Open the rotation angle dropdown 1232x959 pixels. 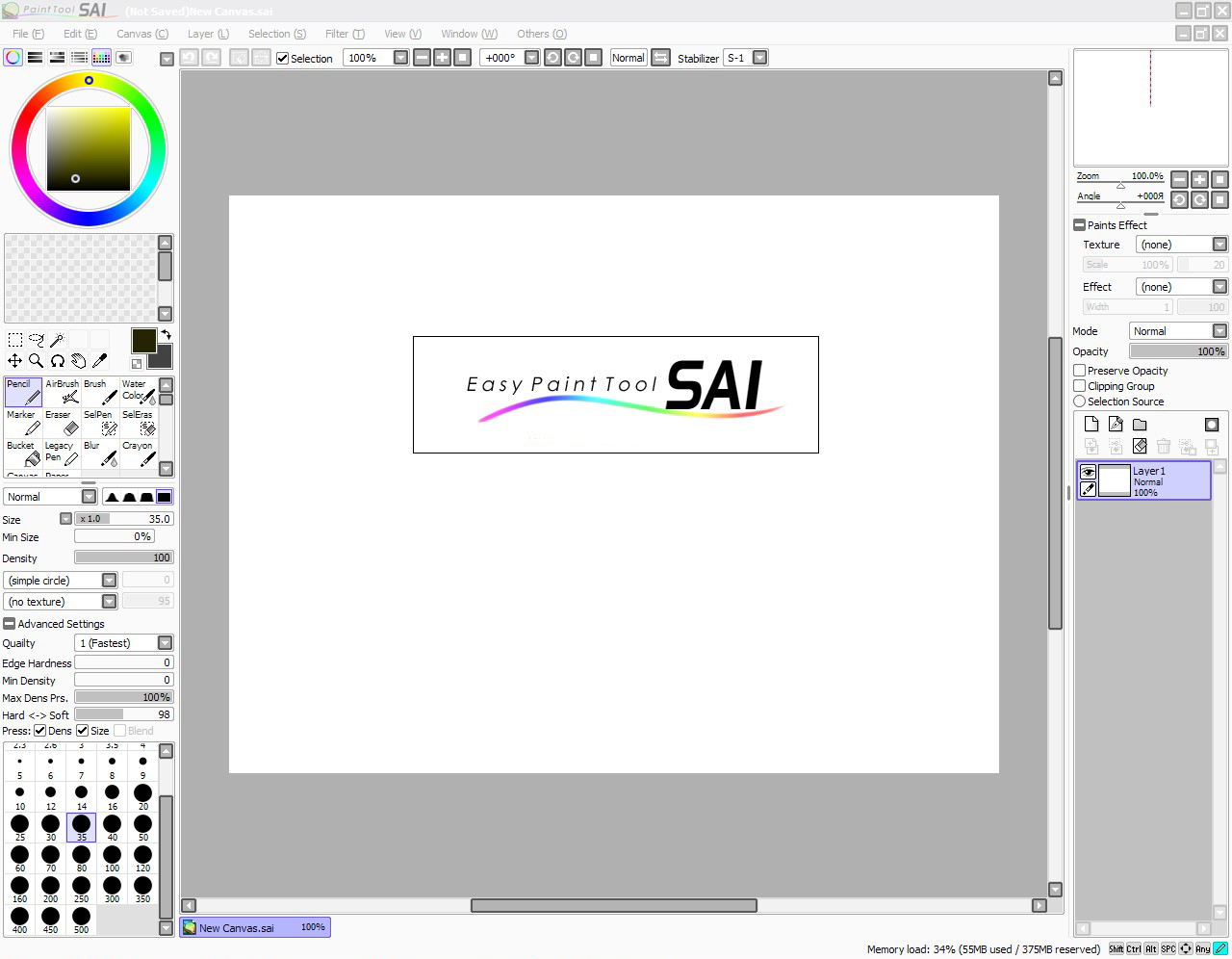[x=531, y=58]
